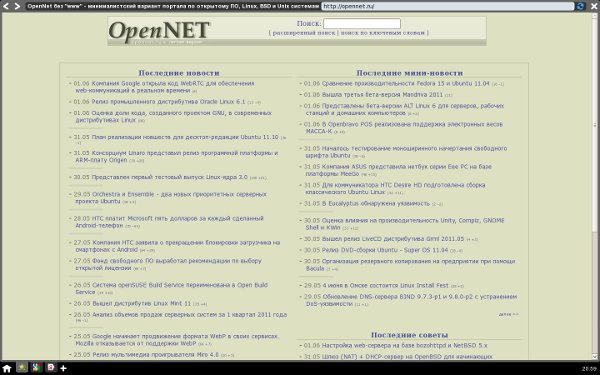Open the расширенный поиск link
The height and width of the screenshot is (375, 600).
(x=304, y=33)
